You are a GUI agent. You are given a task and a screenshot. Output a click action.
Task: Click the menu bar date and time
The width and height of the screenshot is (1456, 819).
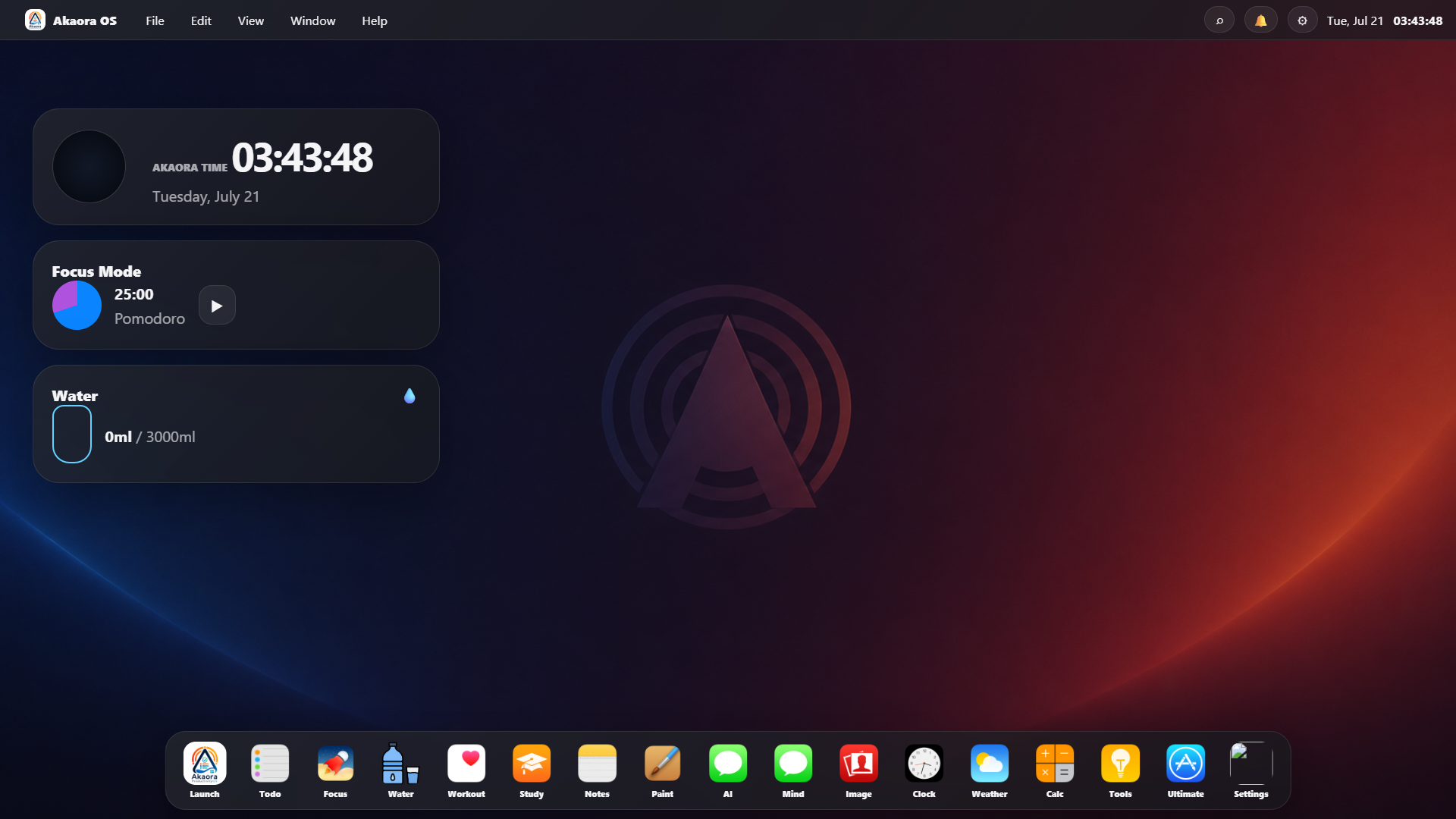[x=1385, y=20]
